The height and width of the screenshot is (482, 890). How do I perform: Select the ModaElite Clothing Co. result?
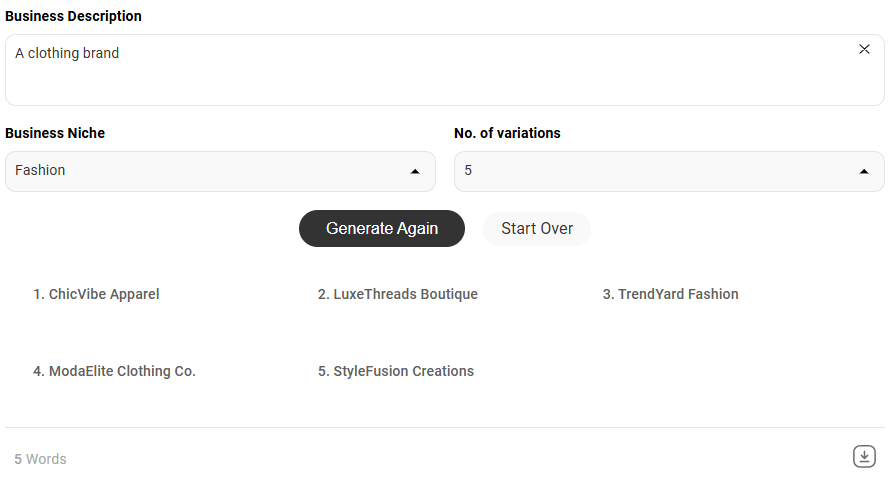point(114,371)
